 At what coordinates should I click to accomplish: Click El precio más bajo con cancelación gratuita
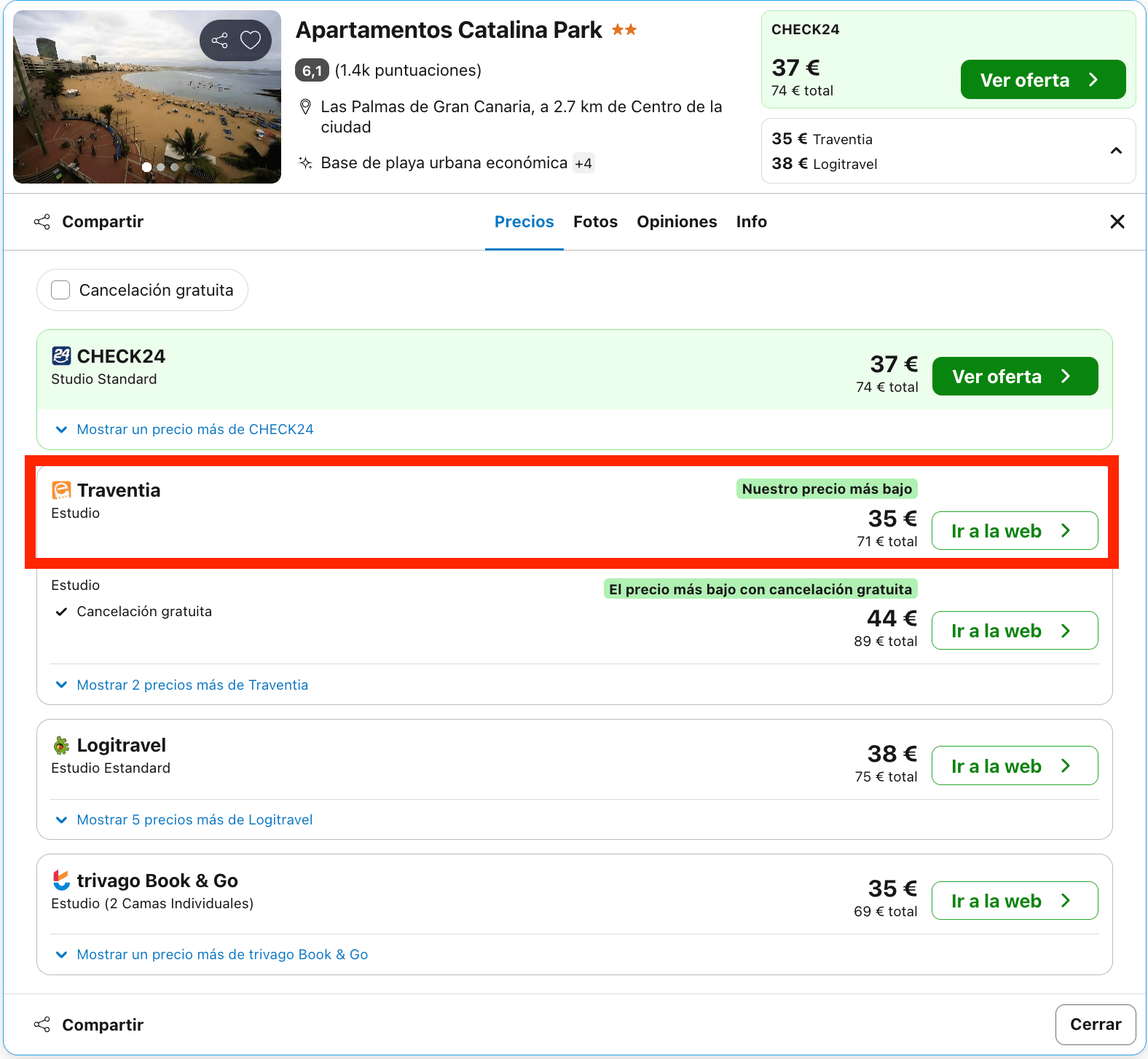(760, 589)
